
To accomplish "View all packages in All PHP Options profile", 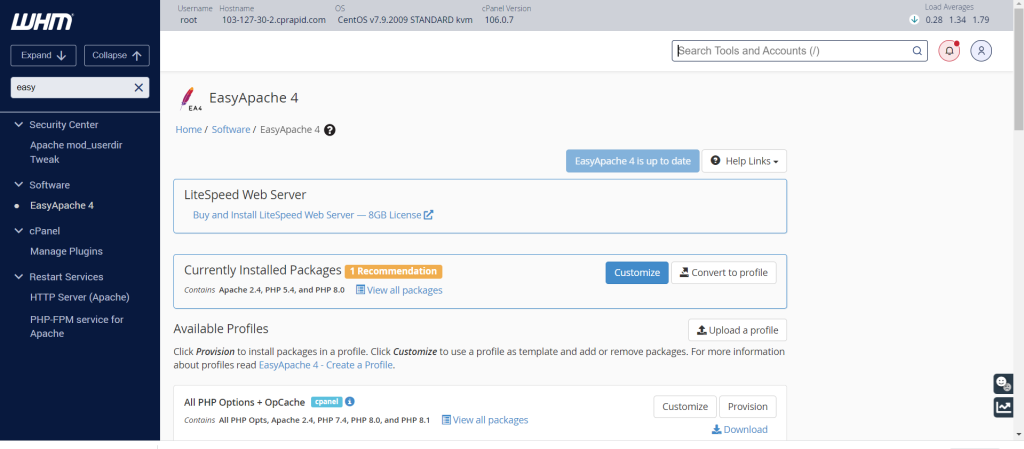I will (x=485, y=420).
